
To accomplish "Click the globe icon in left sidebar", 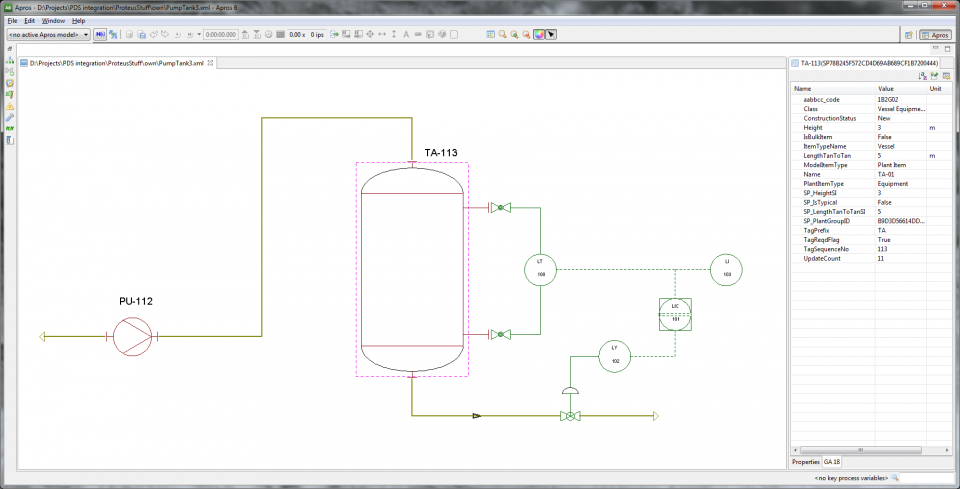I will coord(10,83).
